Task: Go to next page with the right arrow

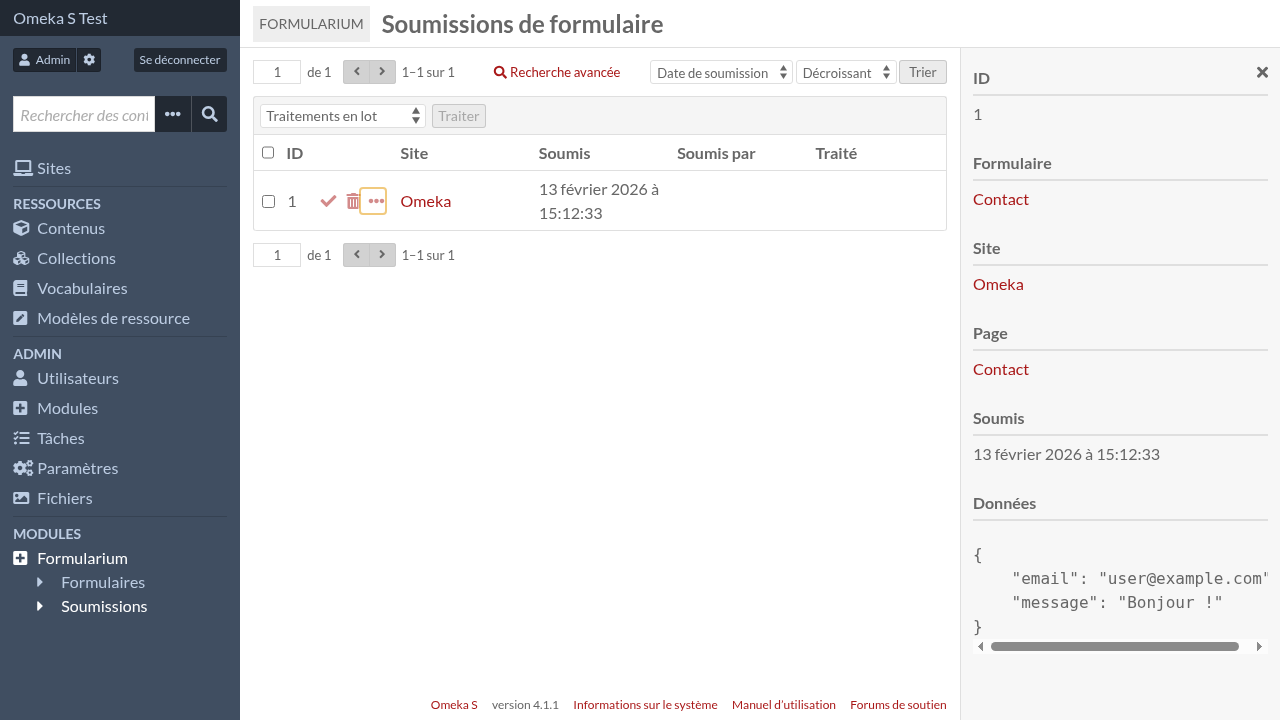Action: pyautogui.click(x=382, y=72)
